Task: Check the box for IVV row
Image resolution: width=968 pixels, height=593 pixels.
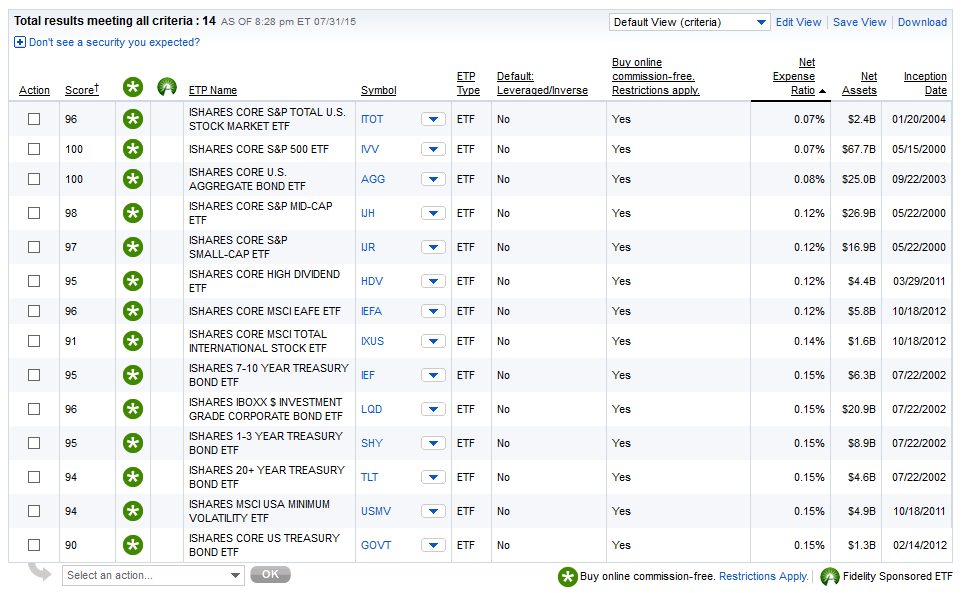Action: pyautogui.click(x=34, y=149)
